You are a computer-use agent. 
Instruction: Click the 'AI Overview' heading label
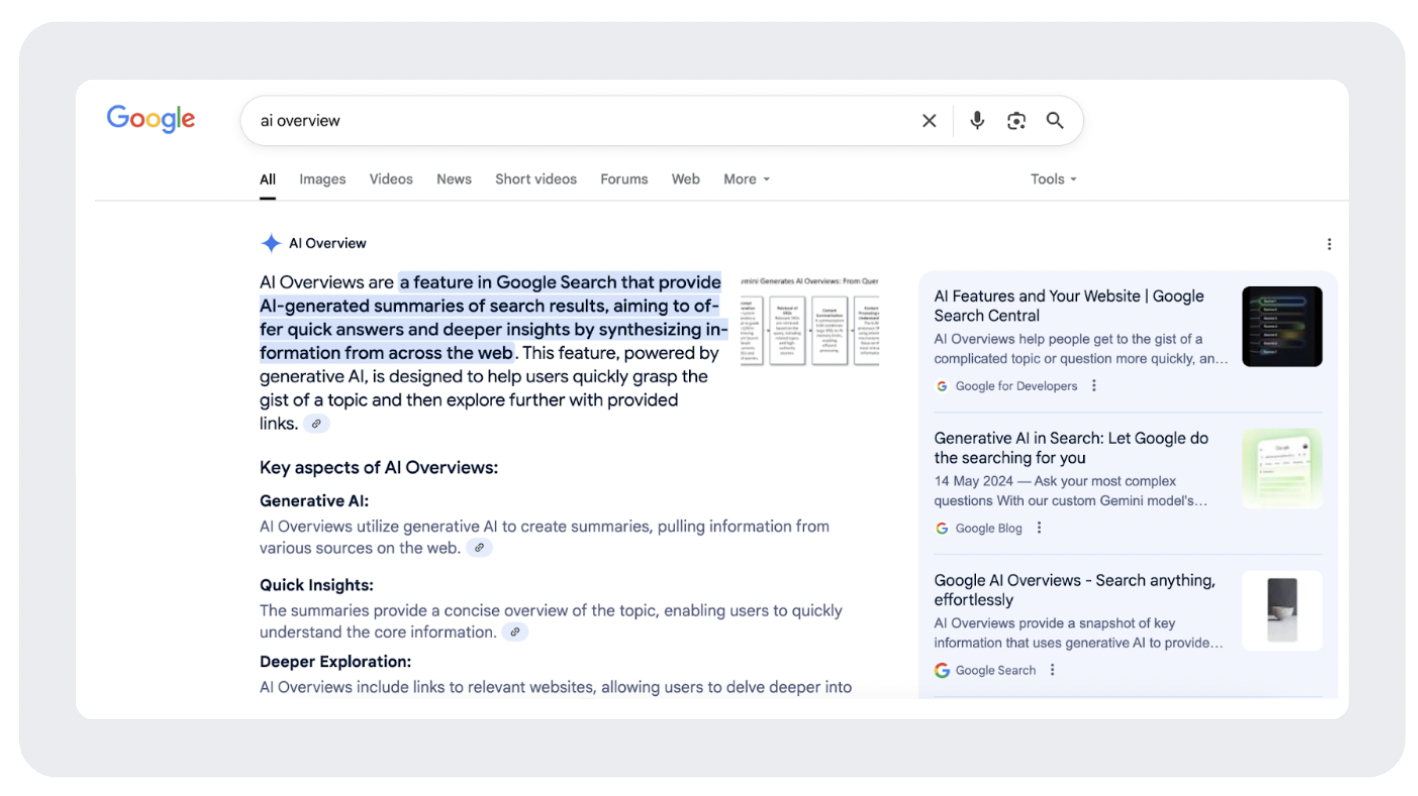328,243
